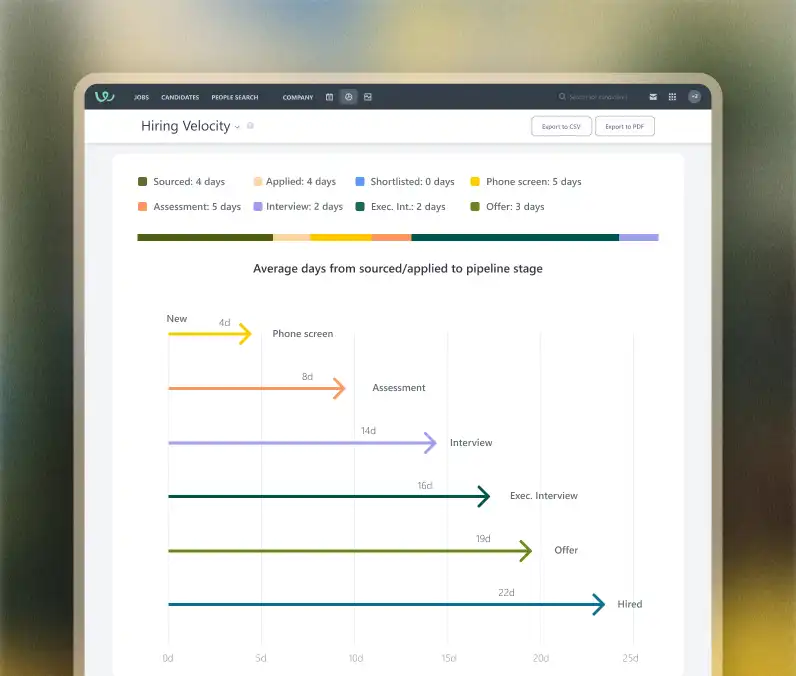Image resolution: width=796 pixels, height=676 pixels.
Task: Focus the candidate search field
Action: click(598, 97)
